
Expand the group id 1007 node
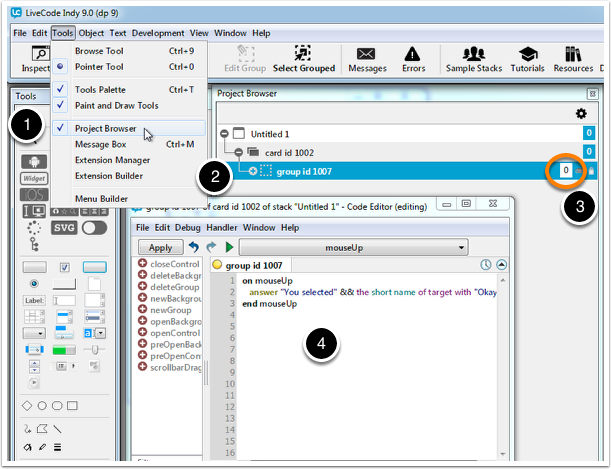pos(253,171)
